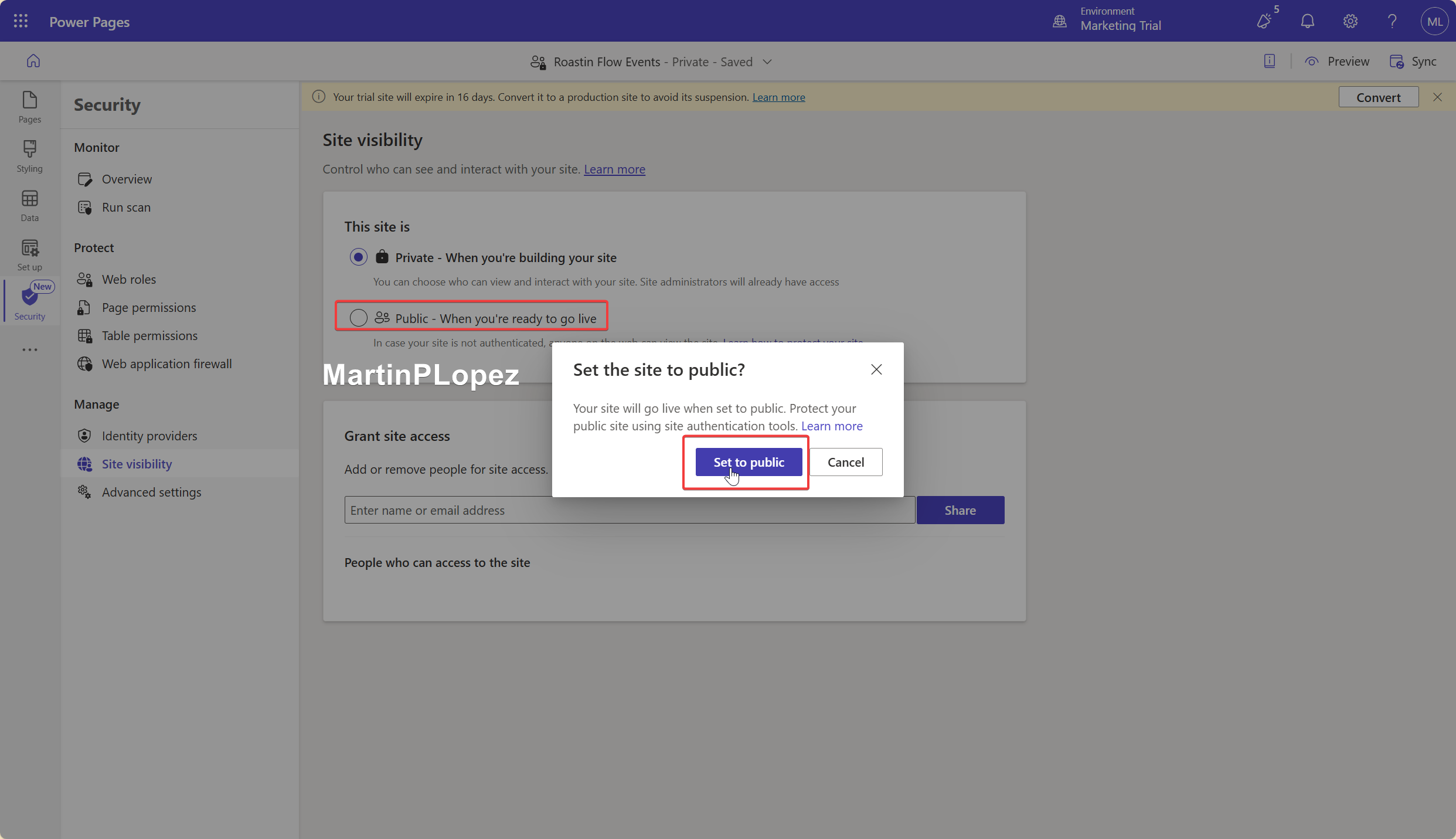Select the Private site radio button
1456x839 pixels.
tap(359, 257)
